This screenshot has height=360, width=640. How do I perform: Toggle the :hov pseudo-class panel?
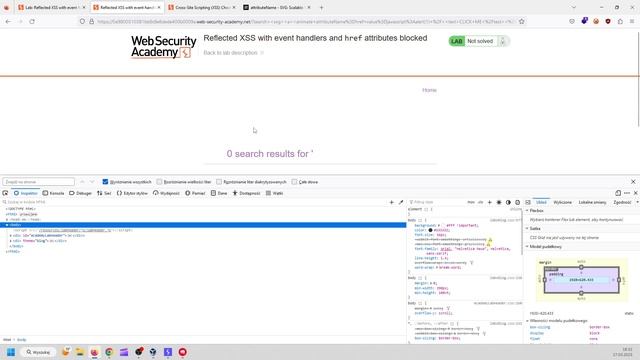(471, 202)
